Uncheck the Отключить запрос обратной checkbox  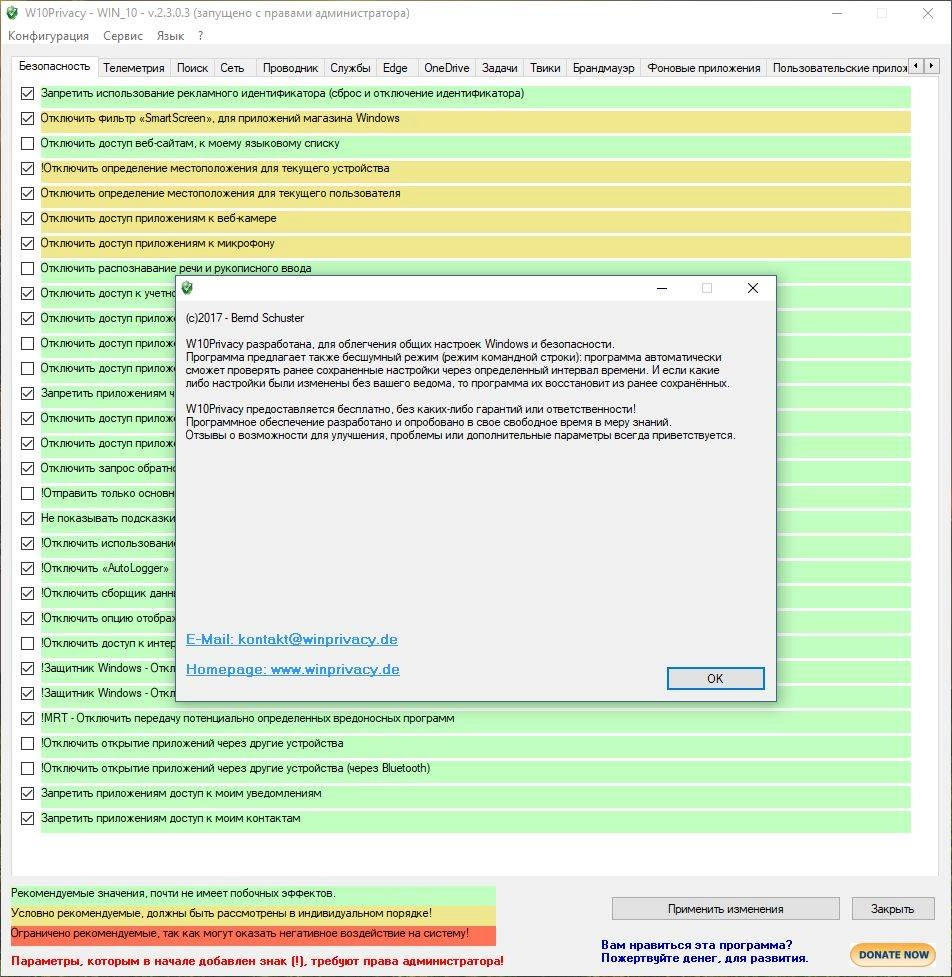pyautogui.click(x=27, y=469)
